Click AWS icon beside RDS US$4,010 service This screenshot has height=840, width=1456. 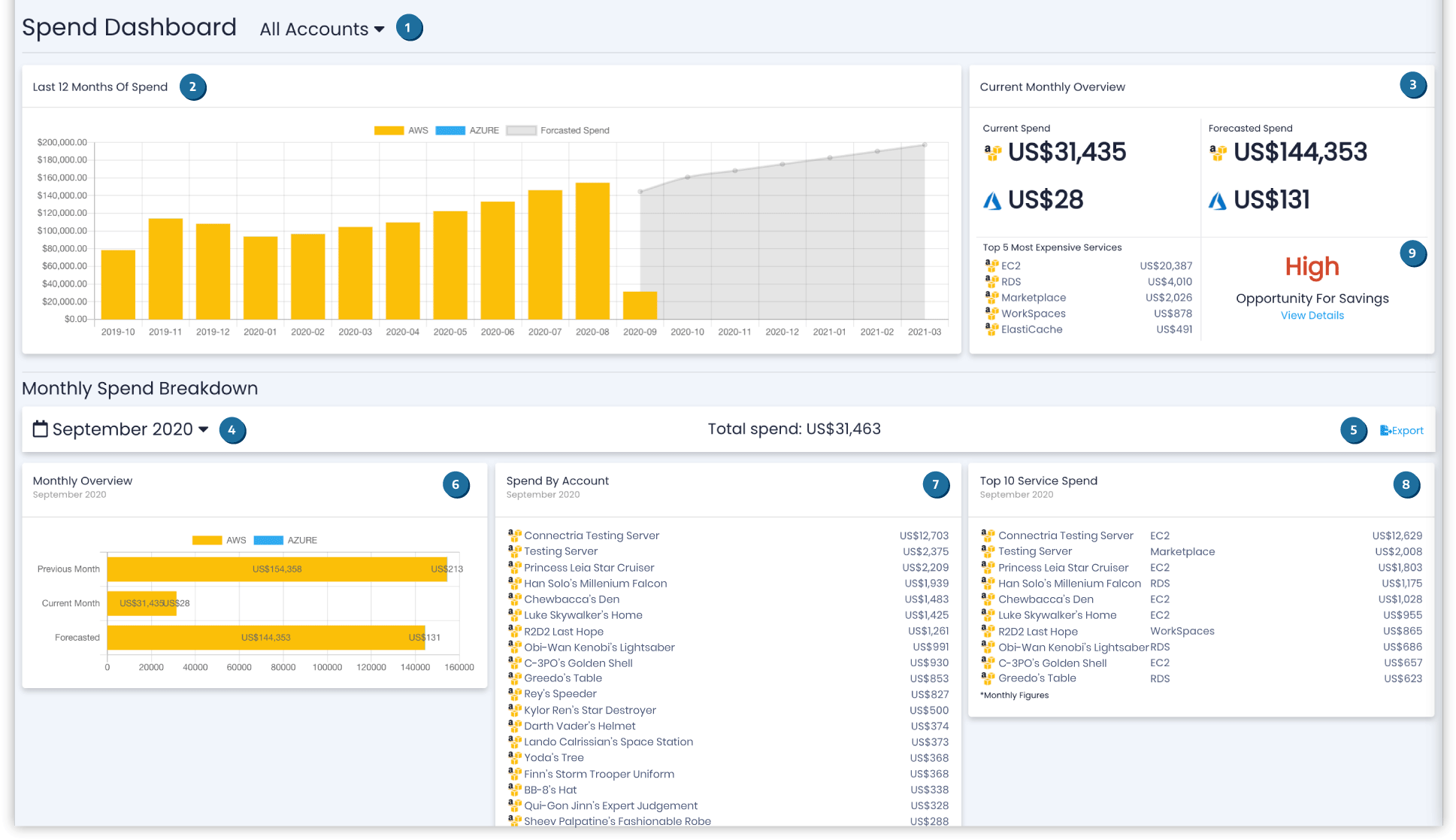(x=991, y=281)
